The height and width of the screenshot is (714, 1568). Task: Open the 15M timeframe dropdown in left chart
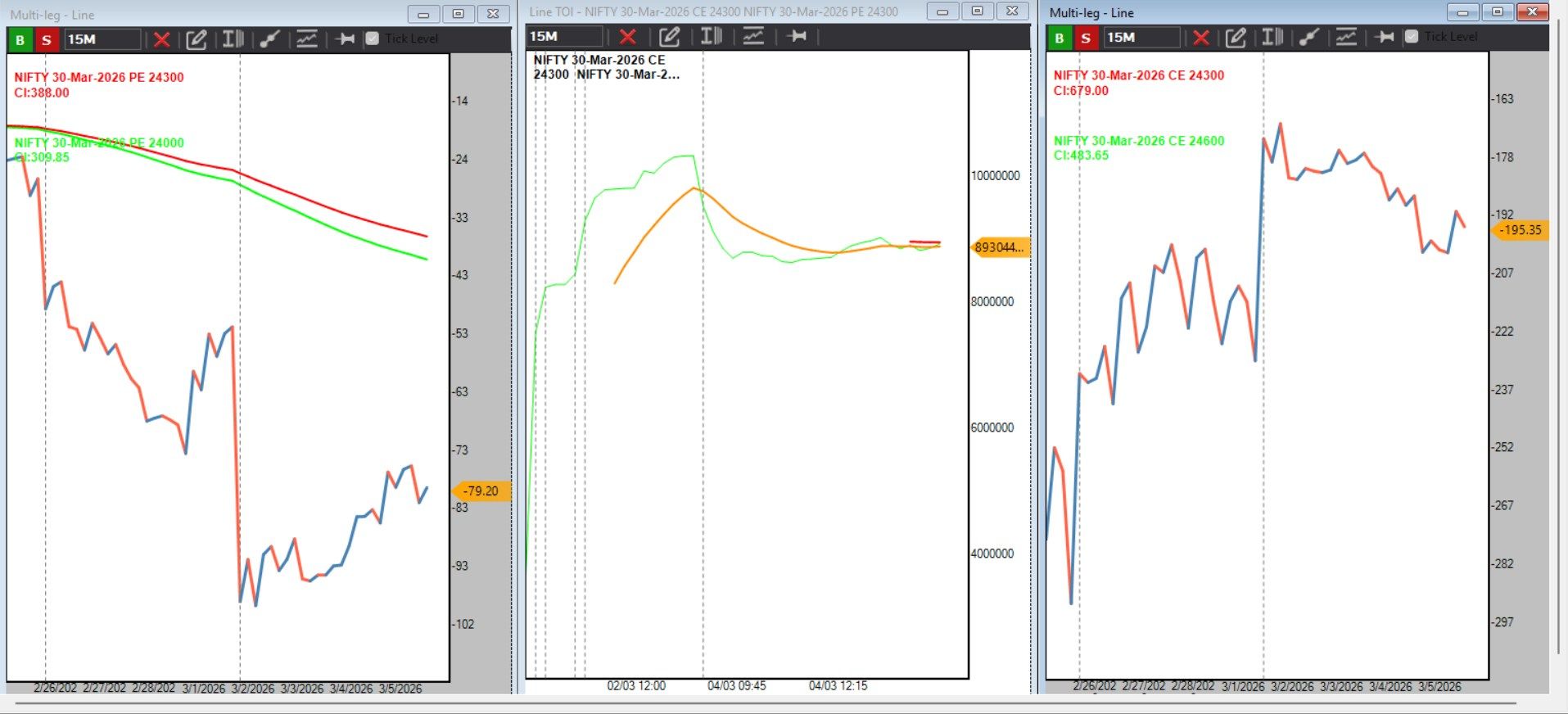[102, 39]
